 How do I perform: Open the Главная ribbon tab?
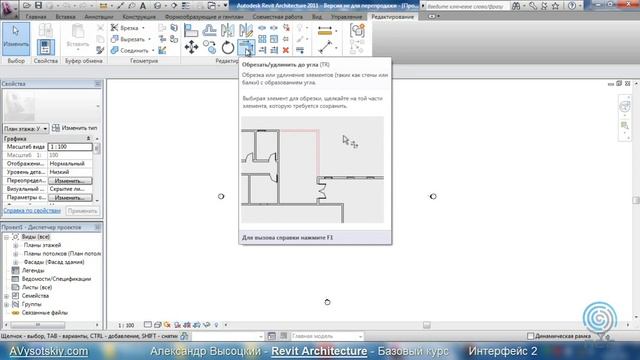tap(36, 17)
